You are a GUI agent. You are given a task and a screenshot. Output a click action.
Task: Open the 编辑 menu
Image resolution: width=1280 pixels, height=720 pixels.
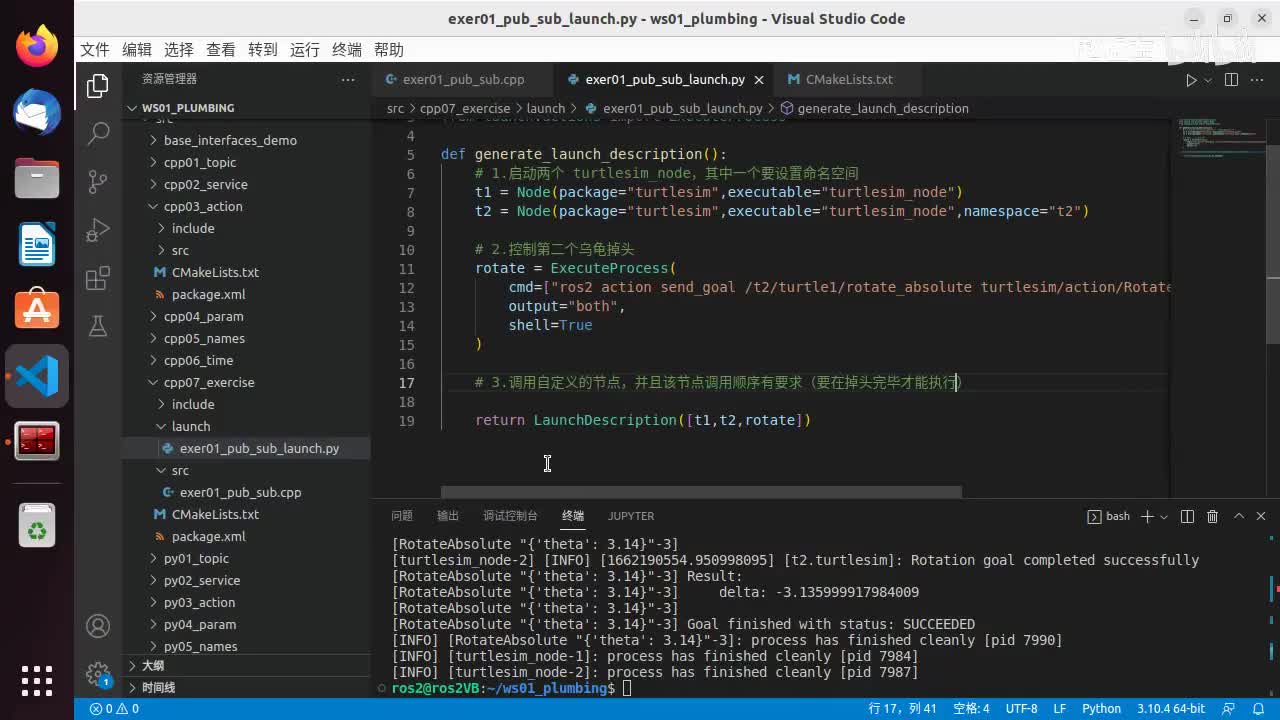pyautogui.click(x=137, y=50)
